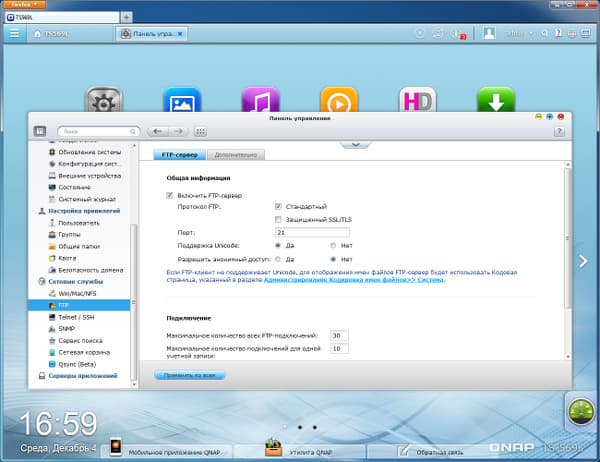
Task: Select the second desktop page dot
Action: (300, 427)
